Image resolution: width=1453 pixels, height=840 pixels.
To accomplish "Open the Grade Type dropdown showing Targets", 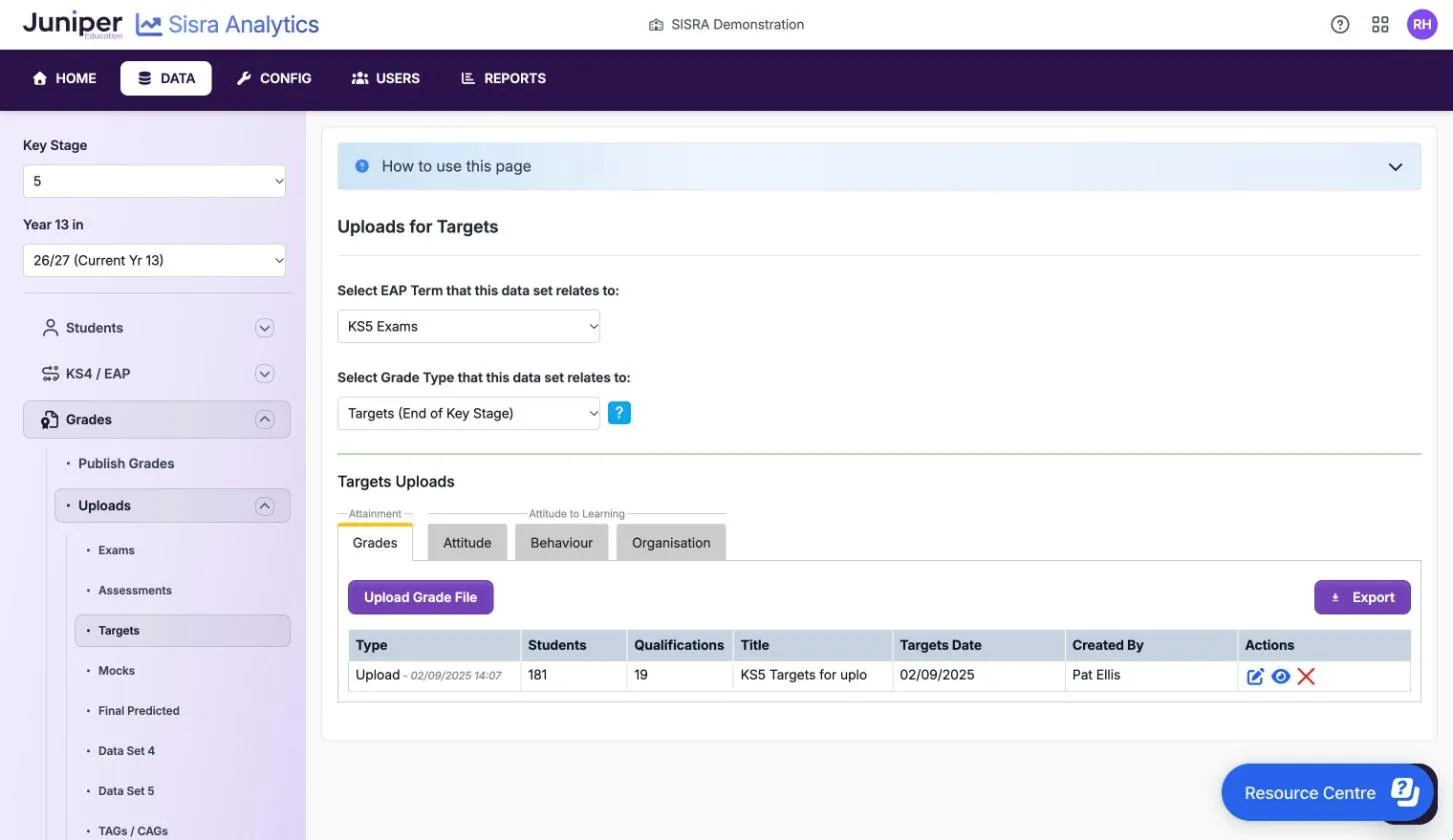I will [469, 413].
